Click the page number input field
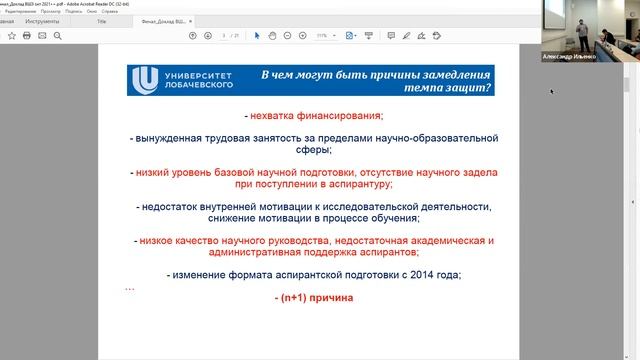Screen dimensions: 640x360 coord(224,36)
